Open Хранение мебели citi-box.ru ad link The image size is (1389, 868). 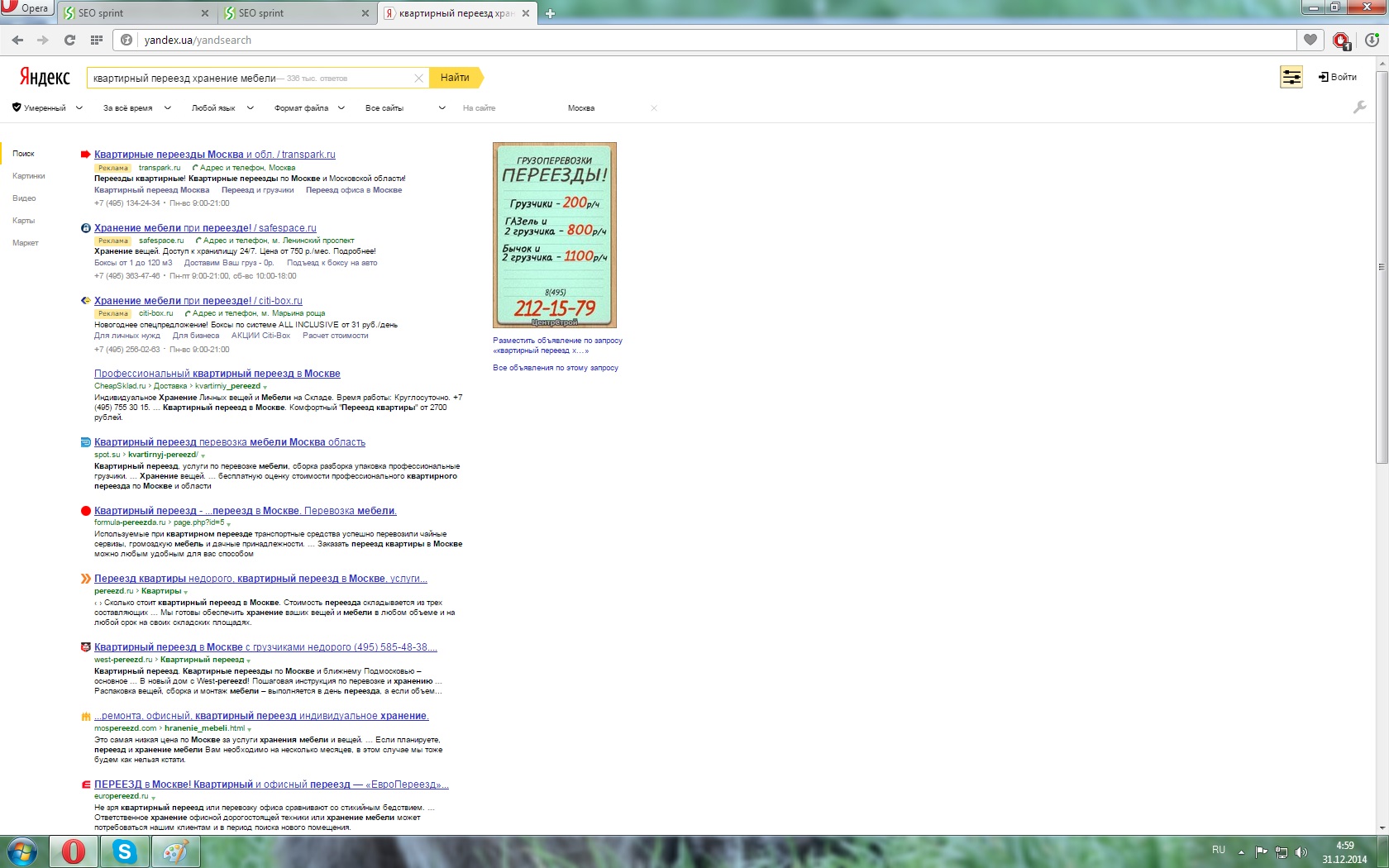(198, 301)
